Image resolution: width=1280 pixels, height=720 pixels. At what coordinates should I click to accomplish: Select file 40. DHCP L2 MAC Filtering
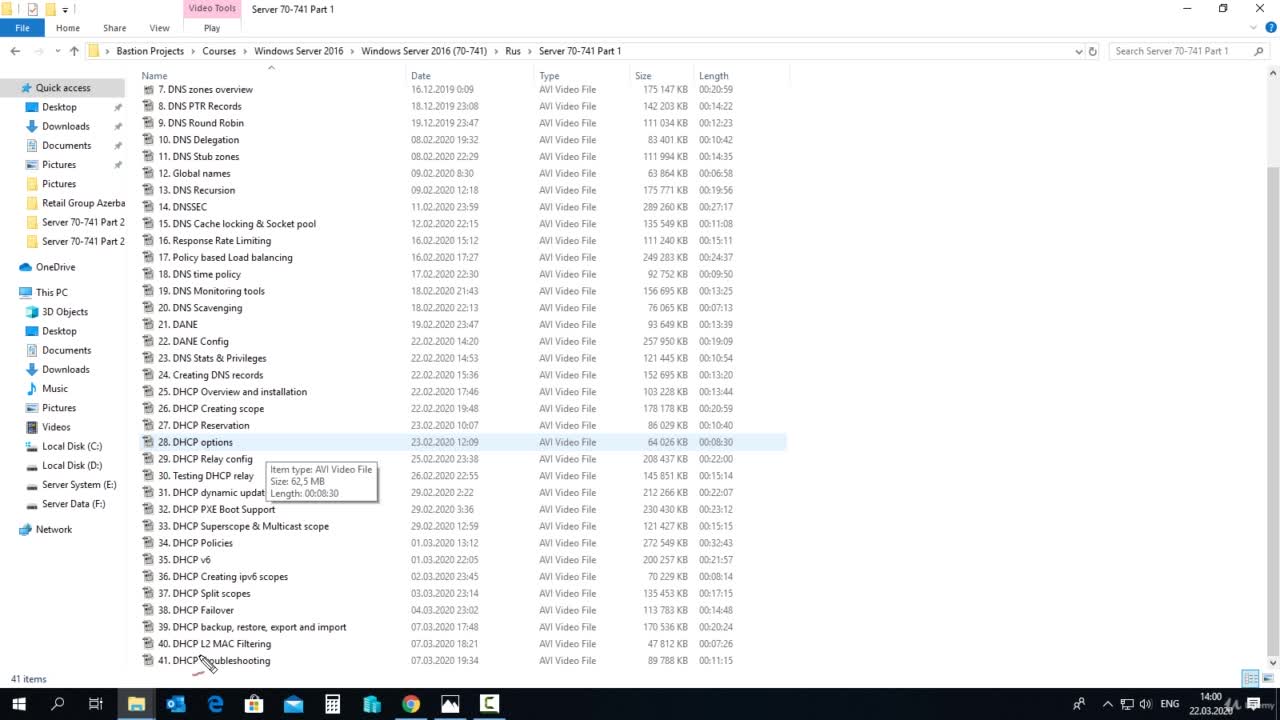pyautogui.click(x=214, y=644)
